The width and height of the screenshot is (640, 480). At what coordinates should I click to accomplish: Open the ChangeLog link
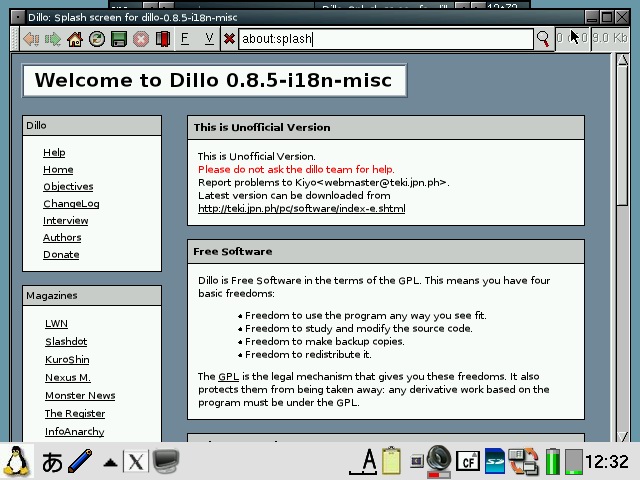[71, 203]
